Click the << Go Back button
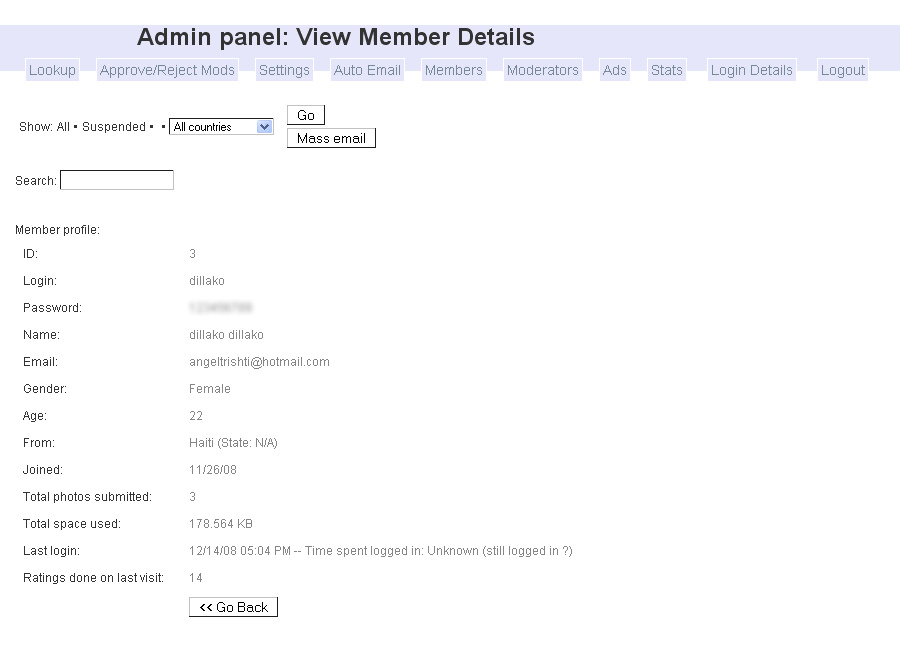900x650 pixels. point(233,607)
